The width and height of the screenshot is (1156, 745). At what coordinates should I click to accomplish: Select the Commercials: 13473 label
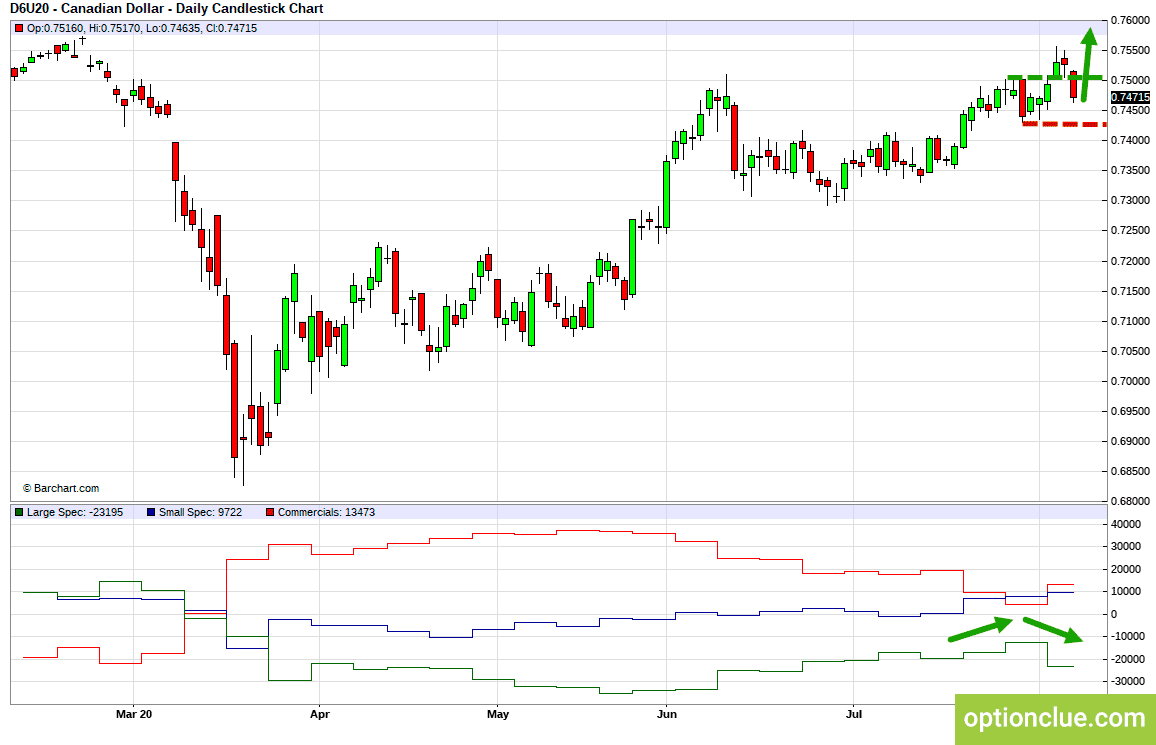[326, 512]
